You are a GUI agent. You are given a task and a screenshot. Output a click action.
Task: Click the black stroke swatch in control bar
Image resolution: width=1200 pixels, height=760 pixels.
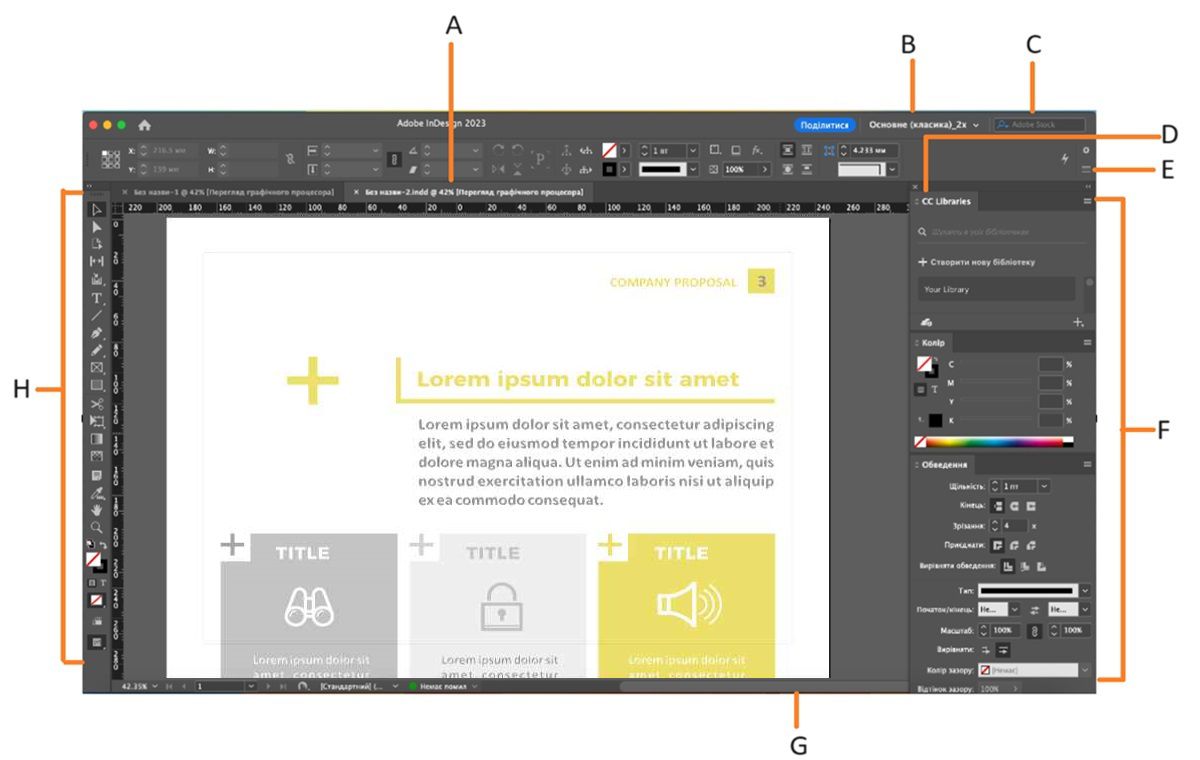point(609,170)
